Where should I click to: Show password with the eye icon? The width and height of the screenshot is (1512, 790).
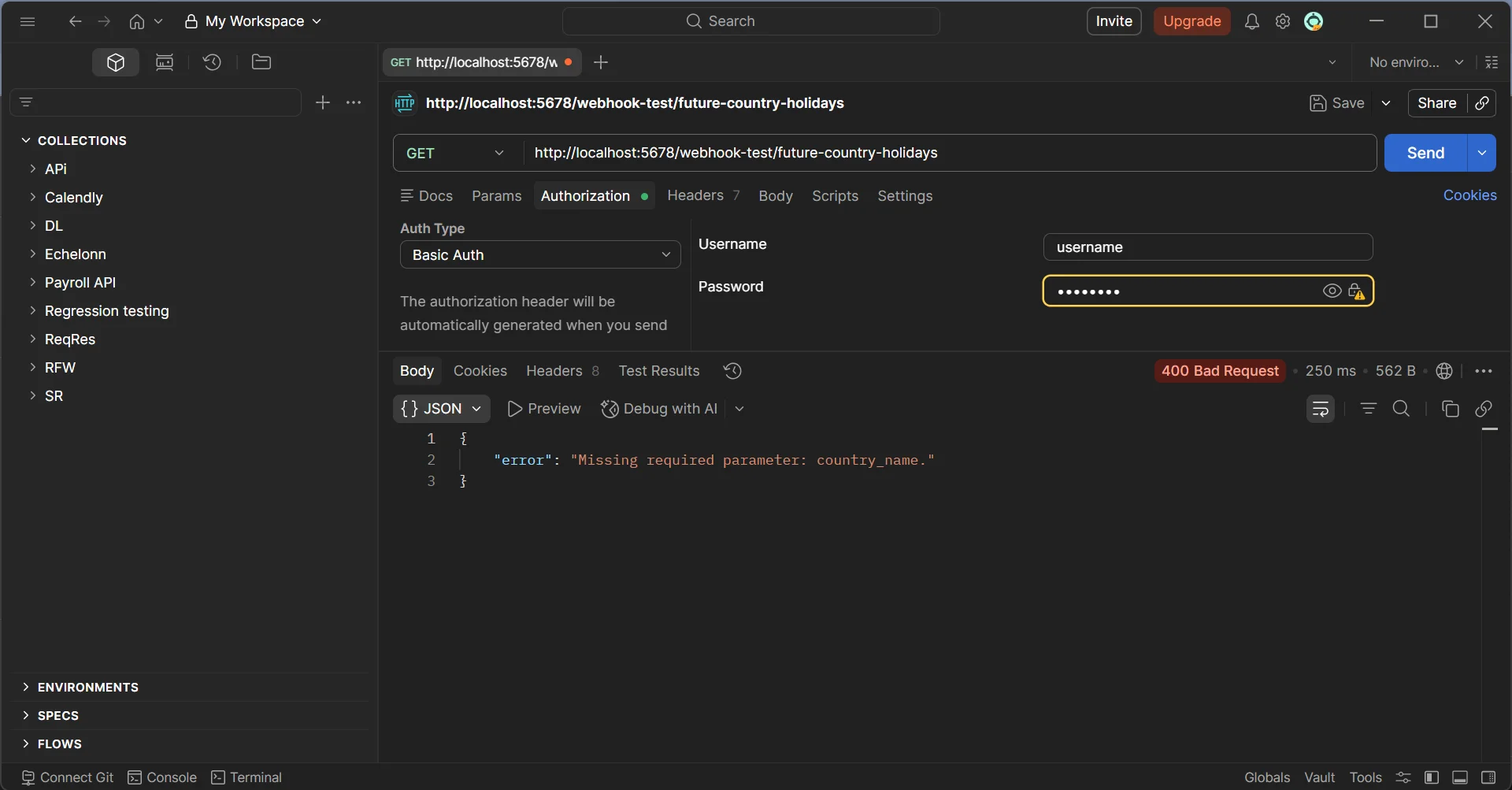[1332, 291]
